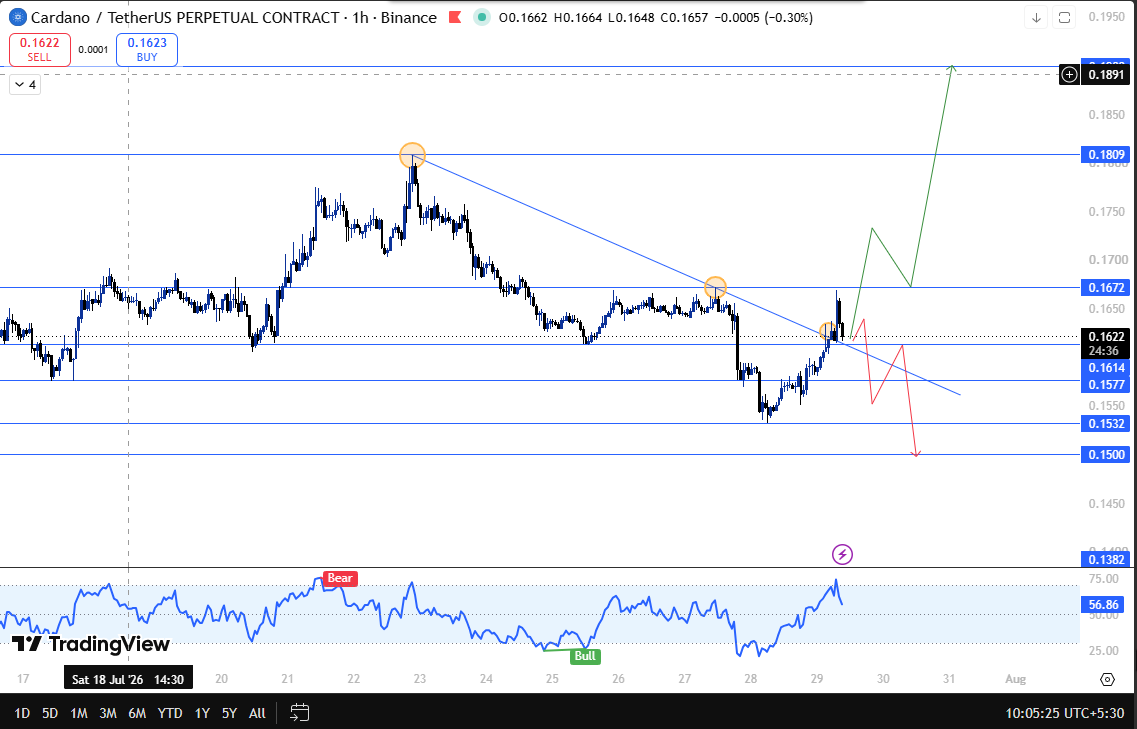Viewport: 1137px width, 729px height.
Task: Select the 1M time range
Action: click(x=78, y=713)
